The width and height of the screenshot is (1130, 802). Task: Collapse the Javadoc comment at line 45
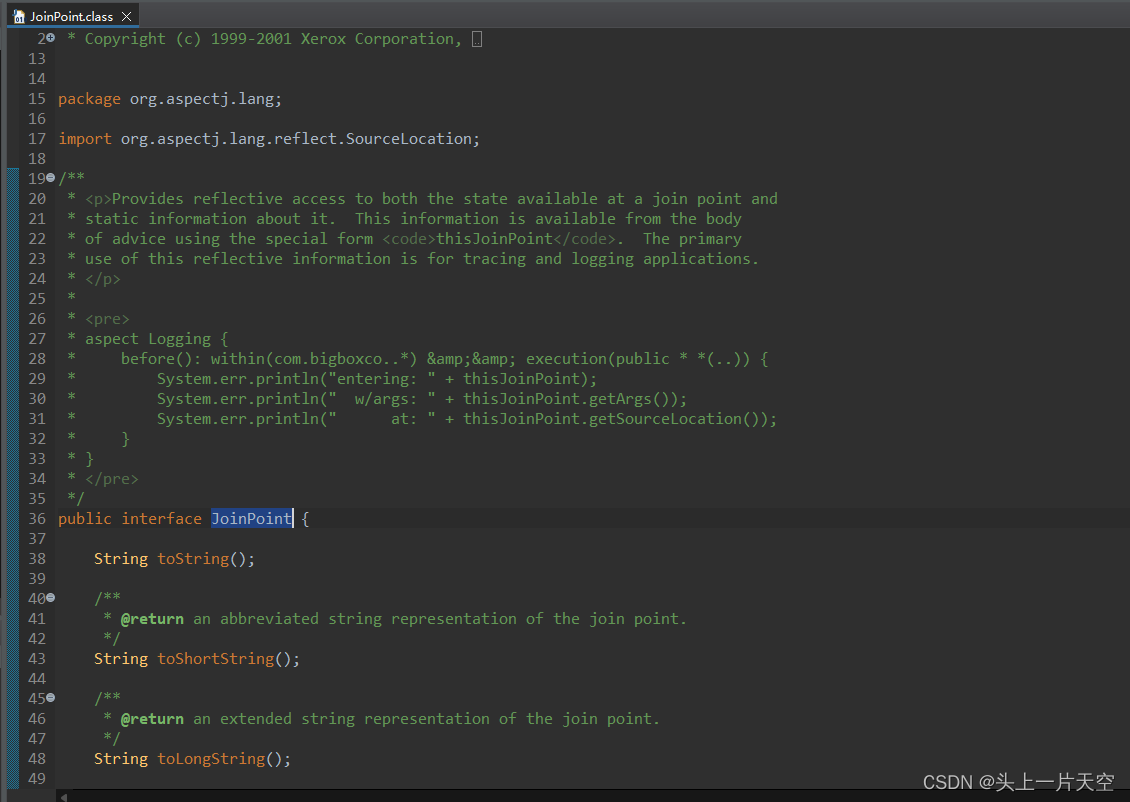pos(50,698)
